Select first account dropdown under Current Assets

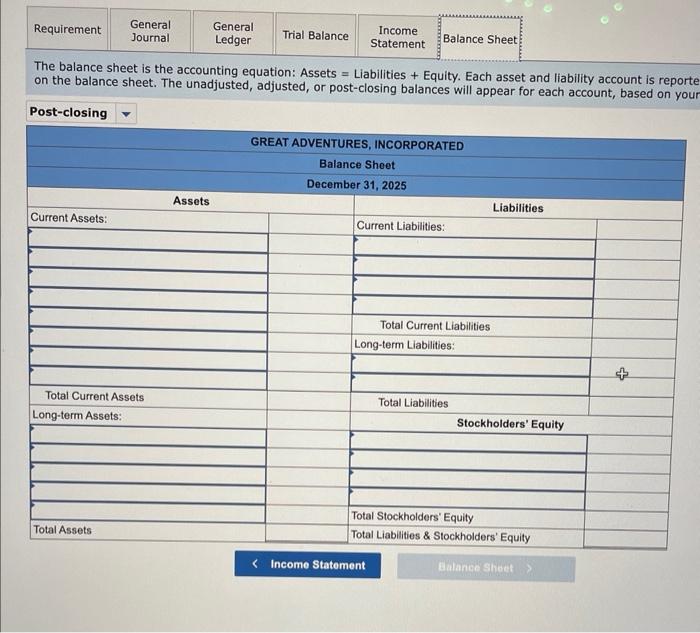point(148,240)
